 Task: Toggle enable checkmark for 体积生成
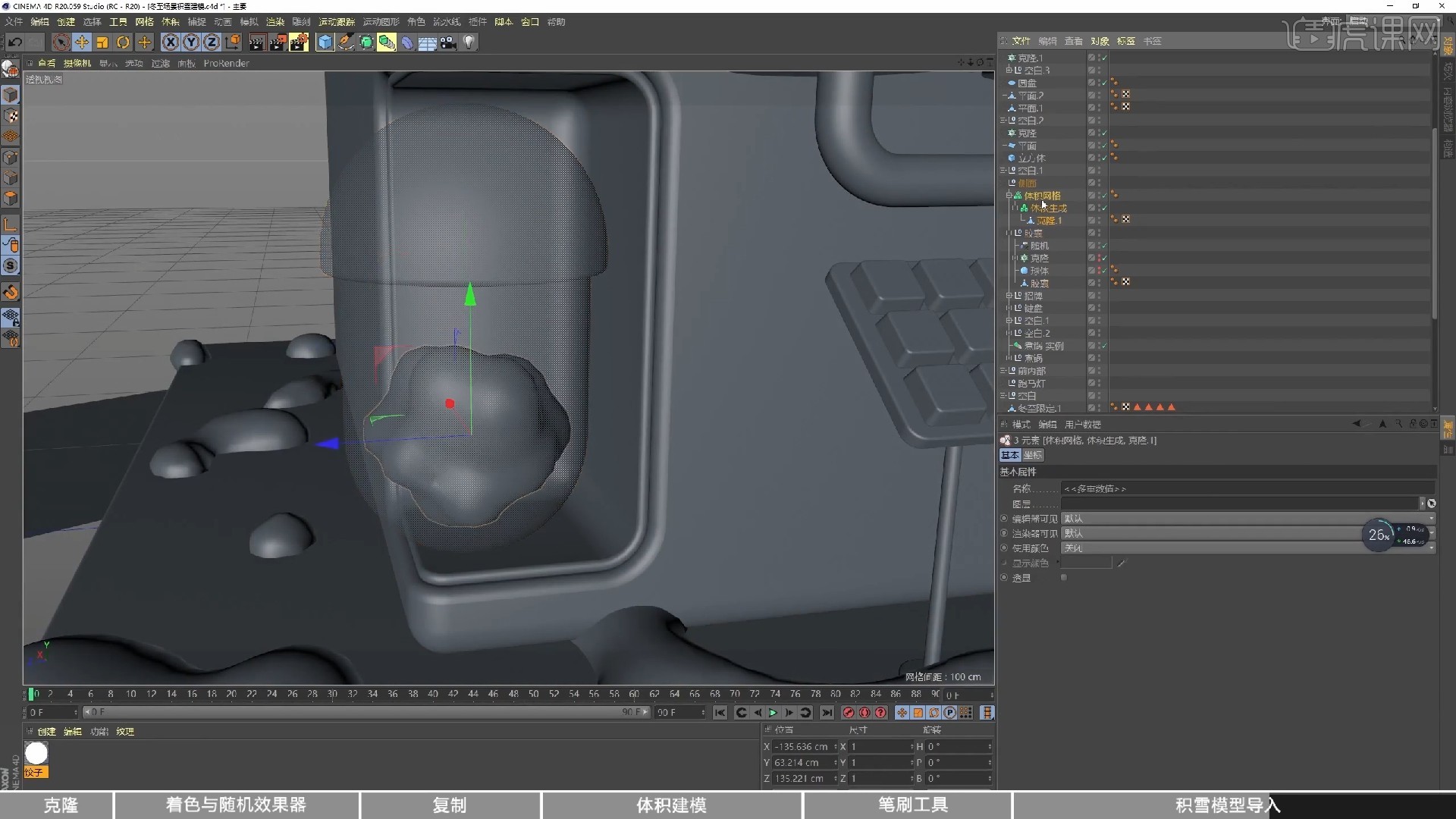pyautogui.click(x=1104, y=208)
